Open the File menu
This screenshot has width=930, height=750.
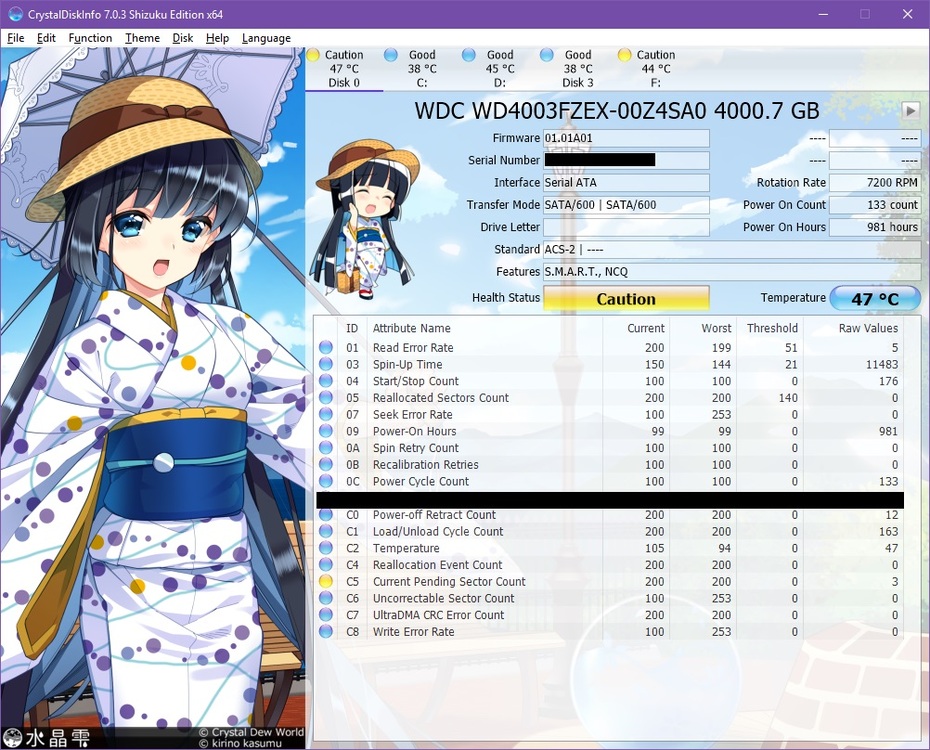(15, 38)
